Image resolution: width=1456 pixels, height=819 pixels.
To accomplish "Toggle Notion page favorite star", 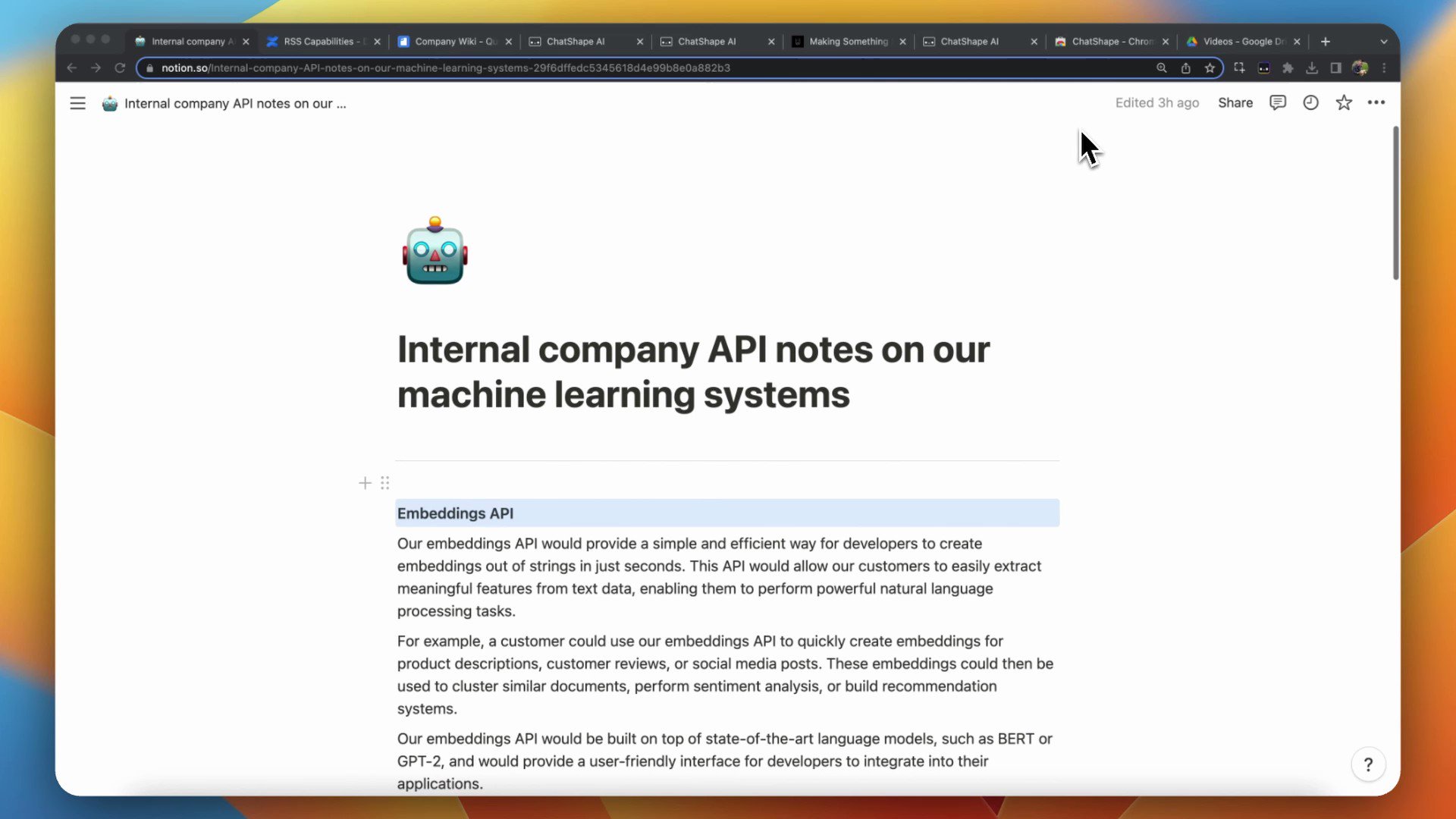I will 1343,102.
